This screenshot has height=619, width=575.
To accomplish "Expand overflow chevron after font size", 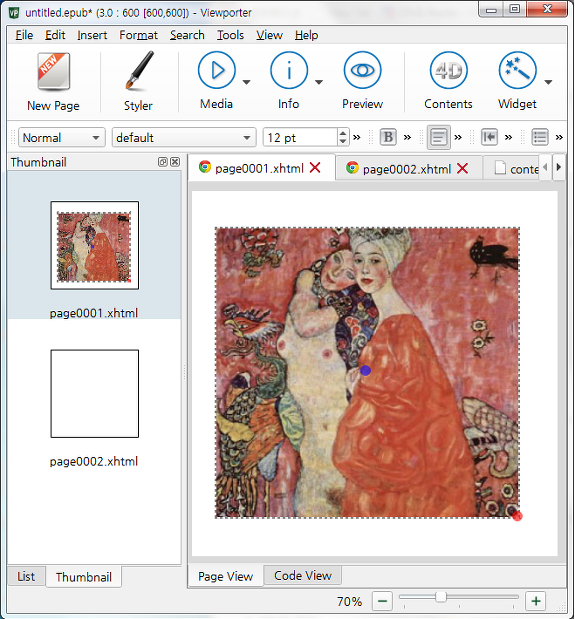I will coord(357,137).
